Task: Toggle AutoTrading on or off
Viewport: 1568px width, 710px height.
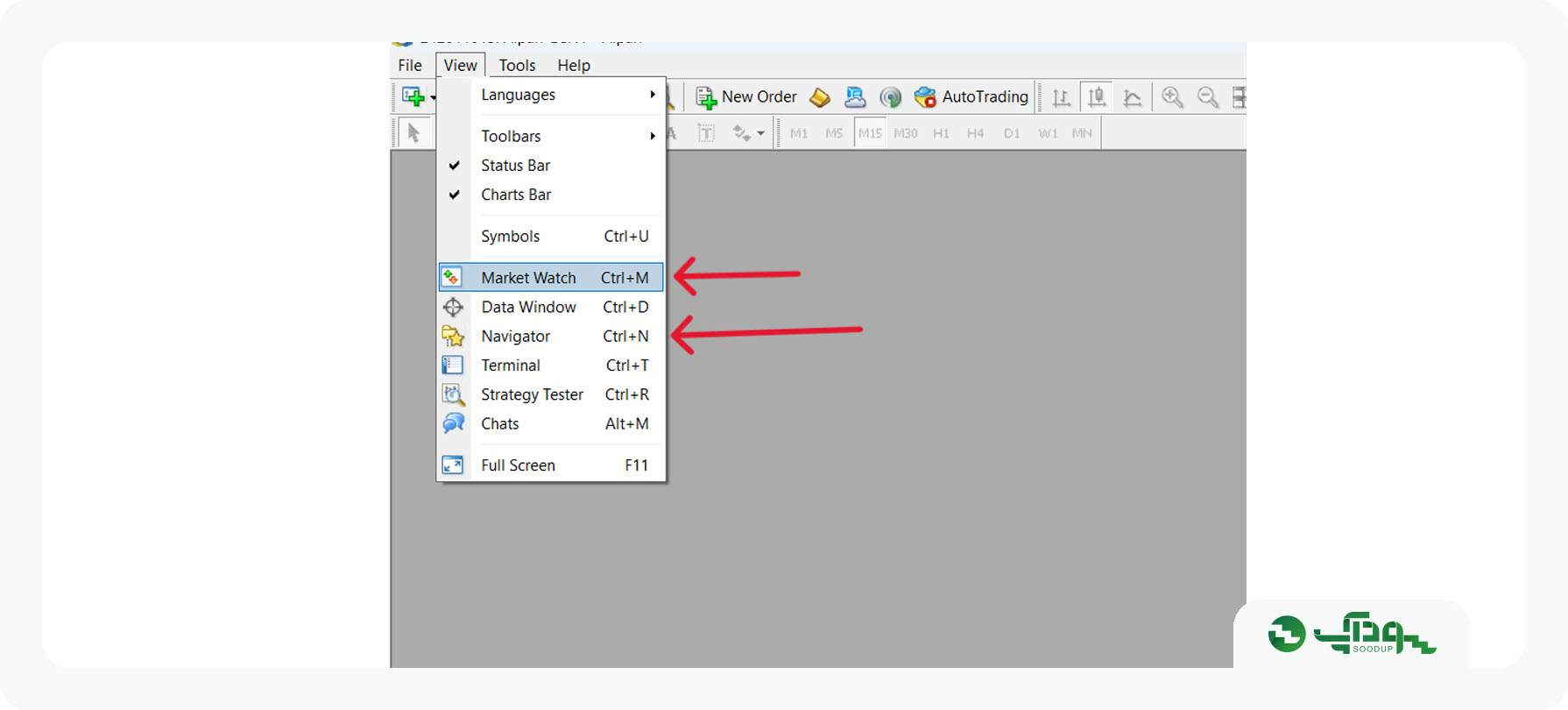Action: (x=971, y=96)
